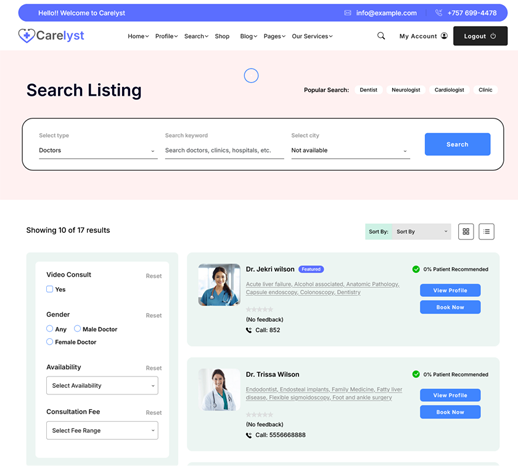Reset the Gender filter
This screenshot has height=466, width=518.
(x=154, y=315)
